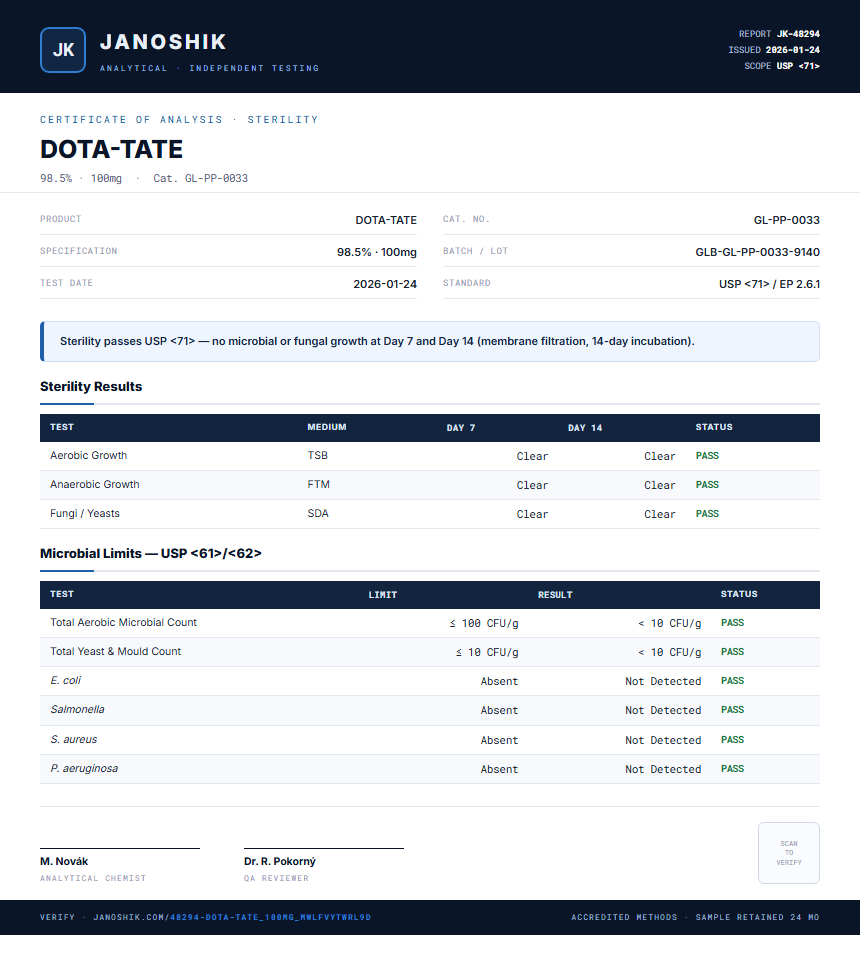Click the sterility passes summary banner
The height and width of the screenshot is (963, 860).
(429, 341)
